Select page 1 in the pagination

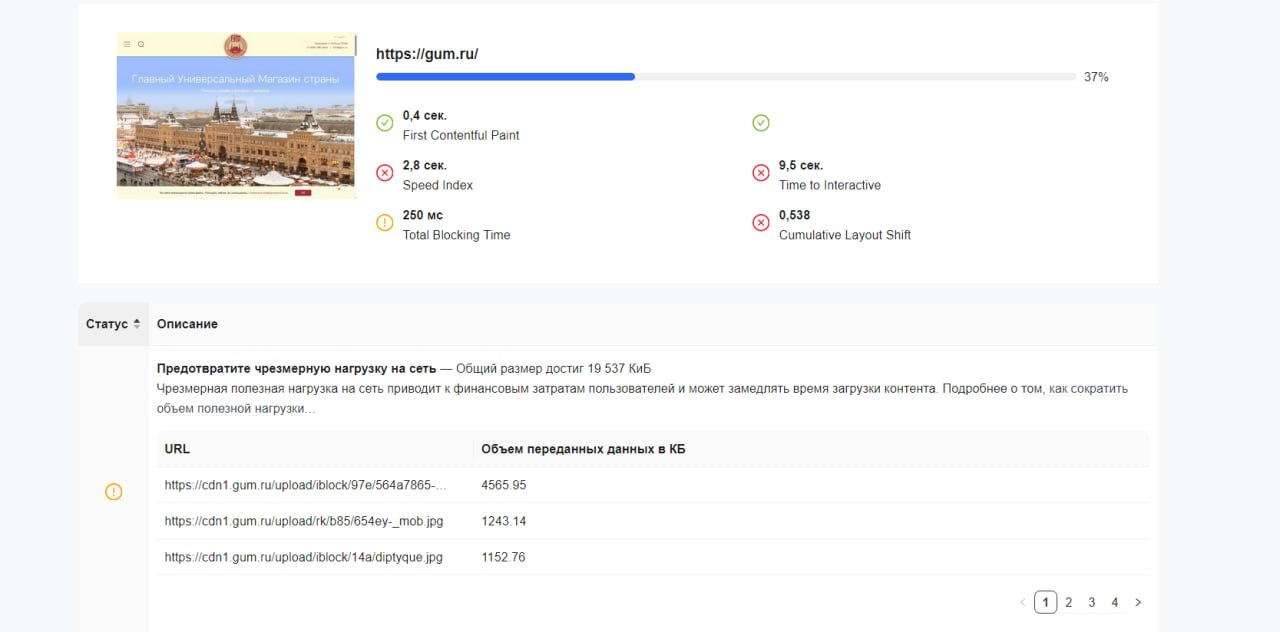click(x=1045, y=602)
